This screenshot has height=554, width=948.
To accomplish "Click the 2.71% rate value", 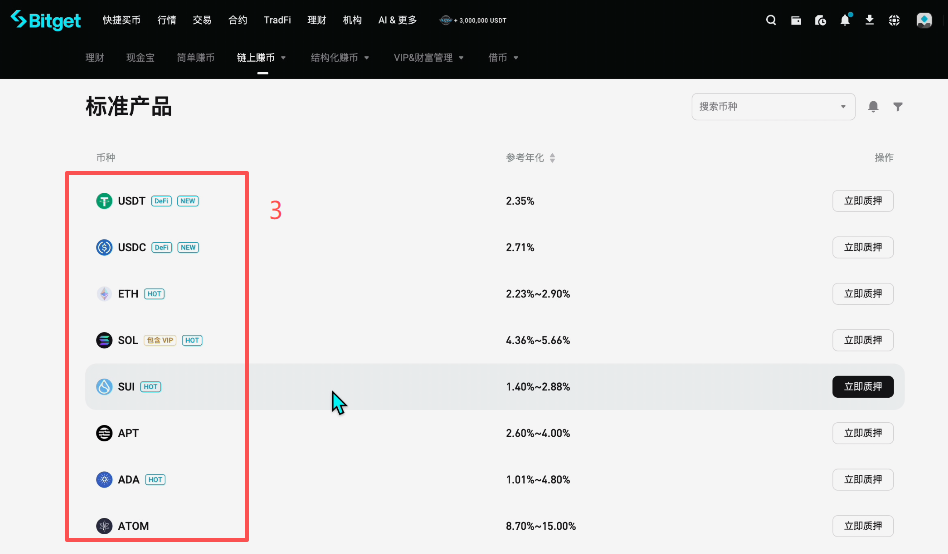I will coord(520,247).
